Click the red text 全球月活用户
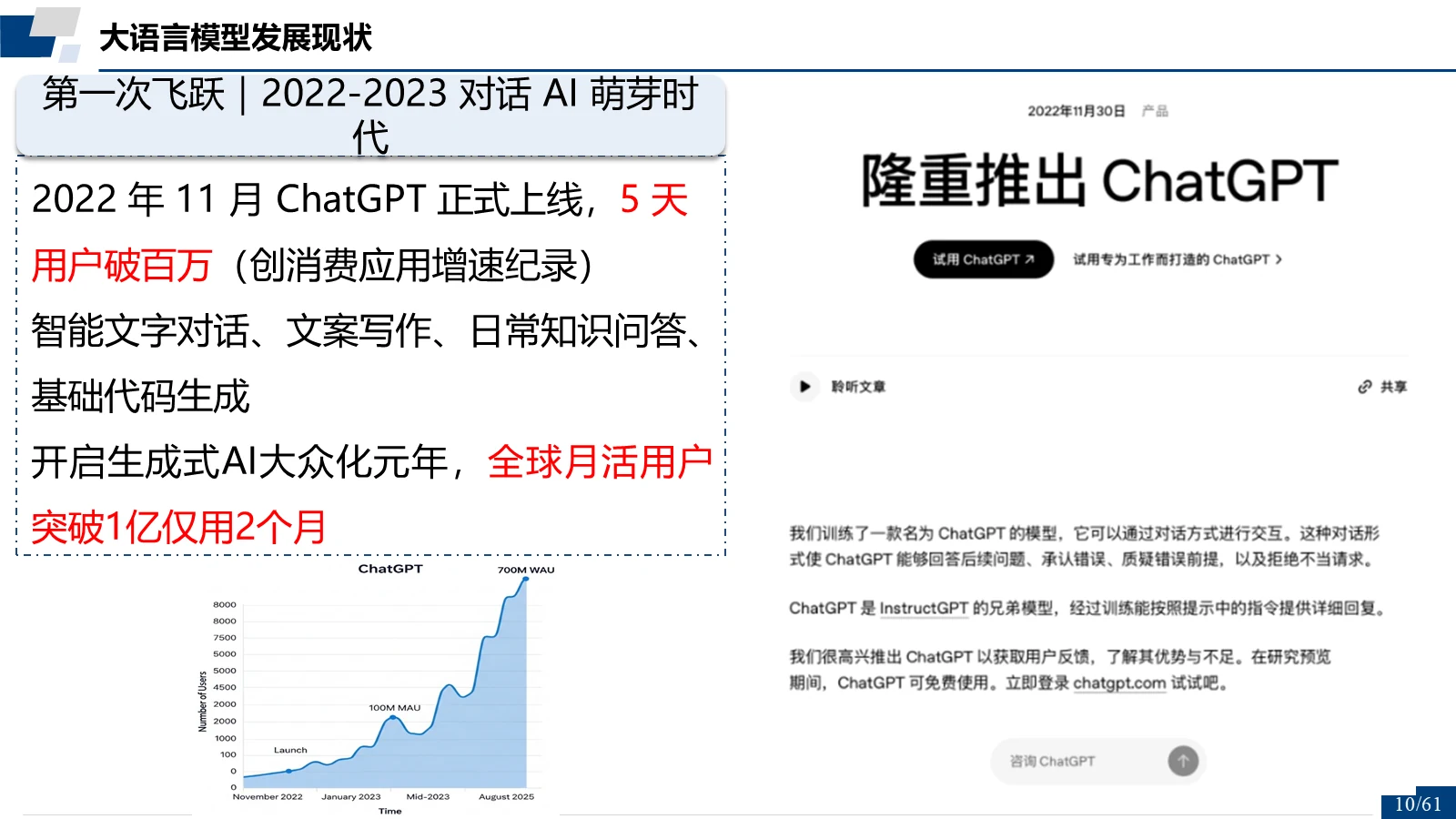This screenshot has height=819, width=1456. point(599,462)
